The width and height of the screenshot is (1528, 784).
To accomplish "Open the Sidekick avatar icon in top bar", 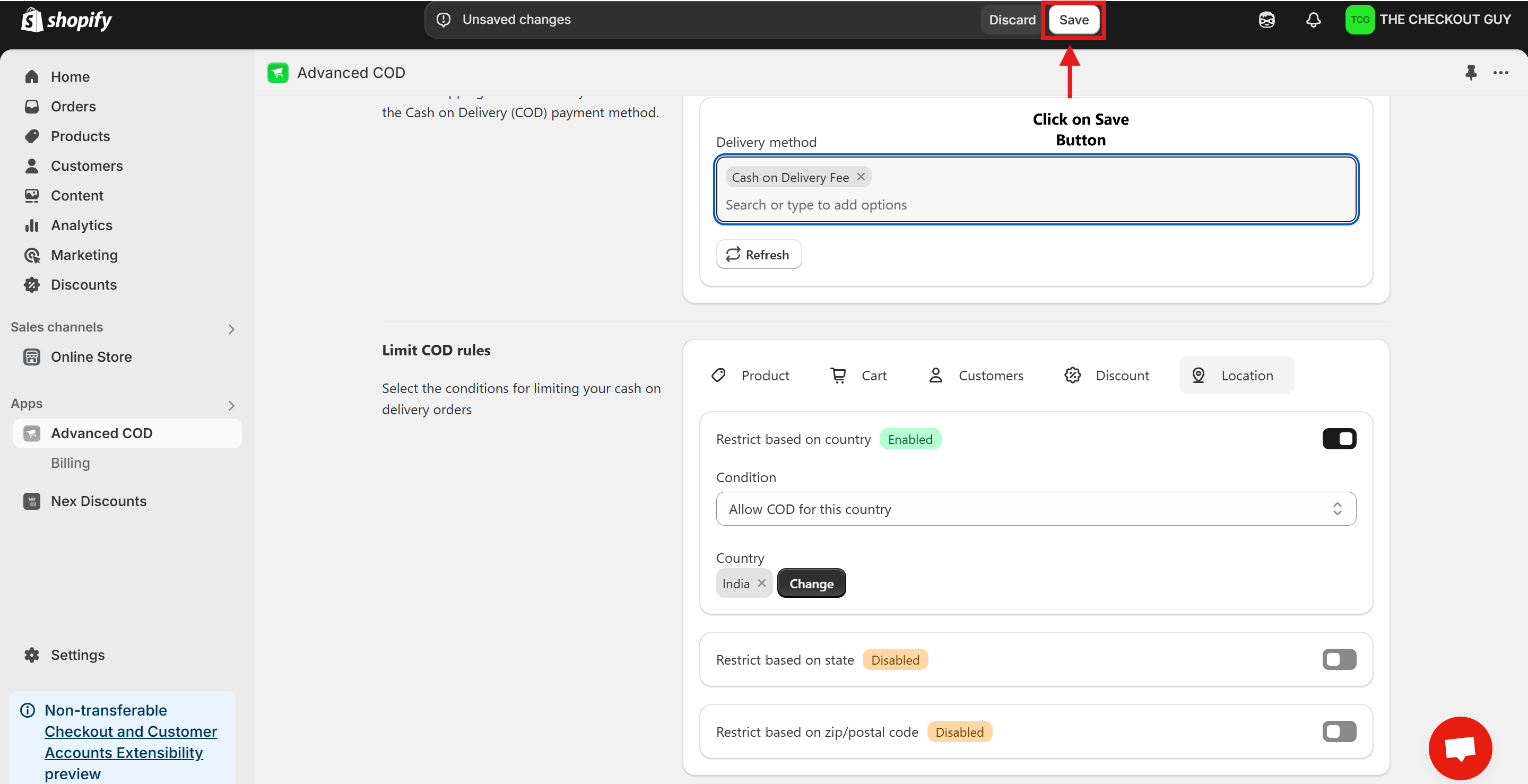I will click(1266, 20).
